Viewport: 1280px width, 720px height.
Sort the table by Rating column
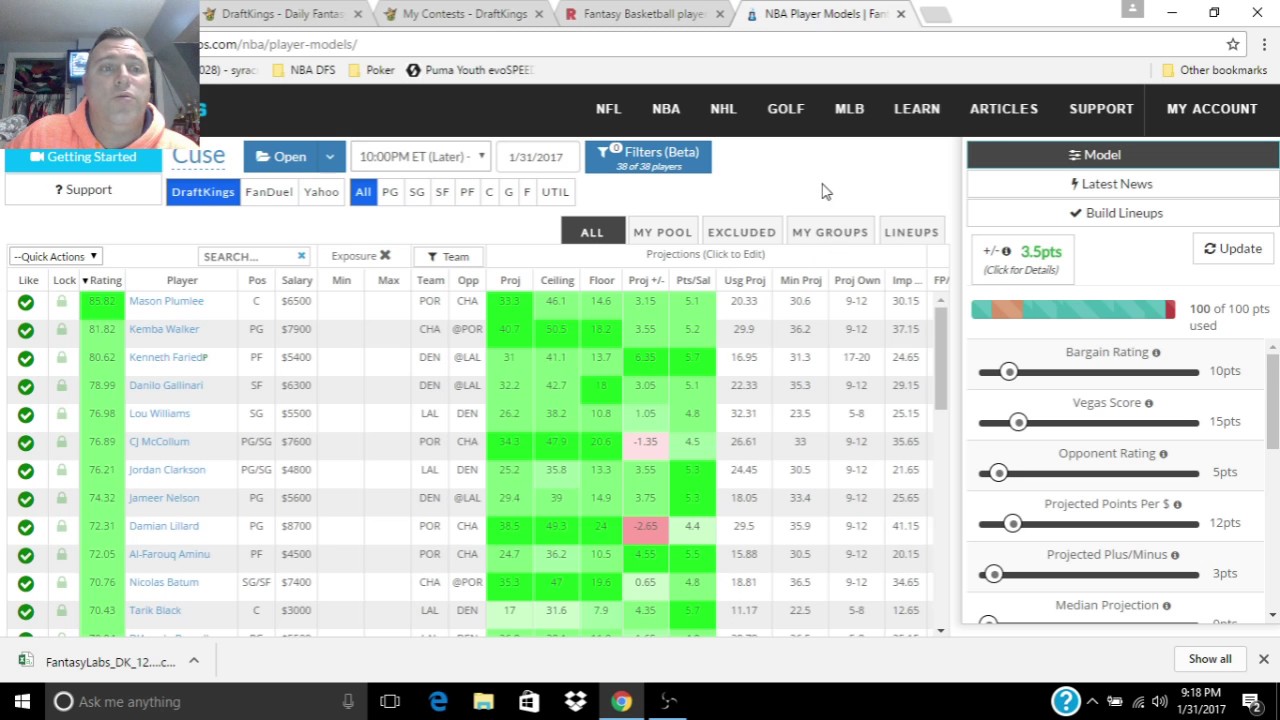pos(102,281)
